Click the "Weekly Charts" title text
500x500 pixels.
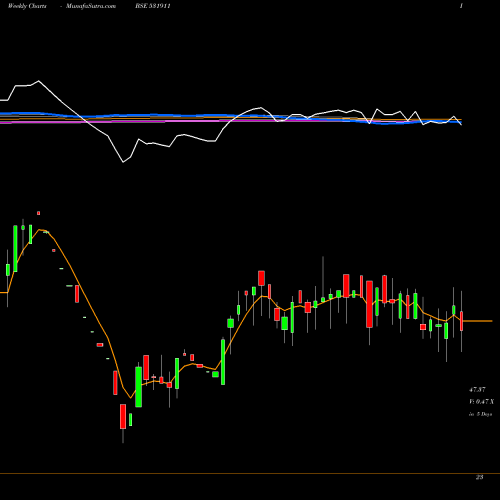pos(27,6)
